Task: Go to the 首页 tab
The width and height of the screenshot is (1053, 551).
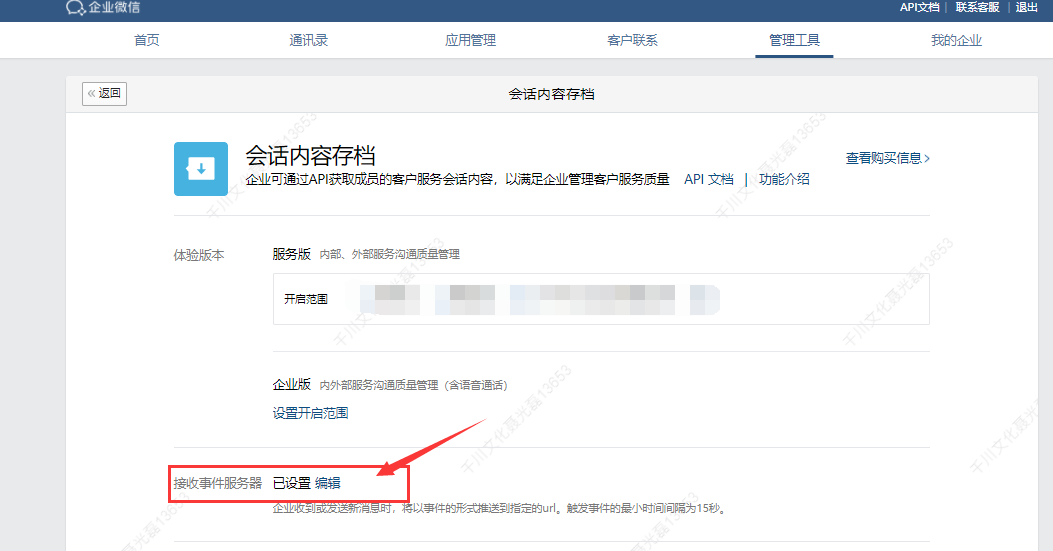Action: (x=146, y=40)
